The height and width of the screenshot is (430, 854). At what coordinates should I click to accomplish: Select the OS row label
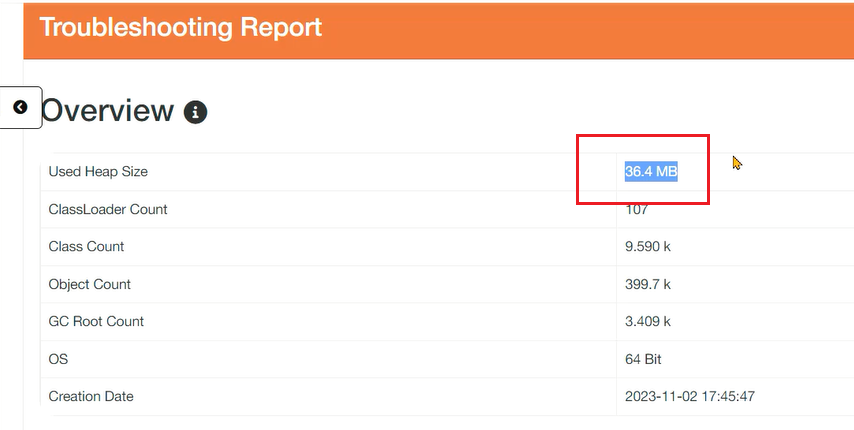tap(58, 359)
